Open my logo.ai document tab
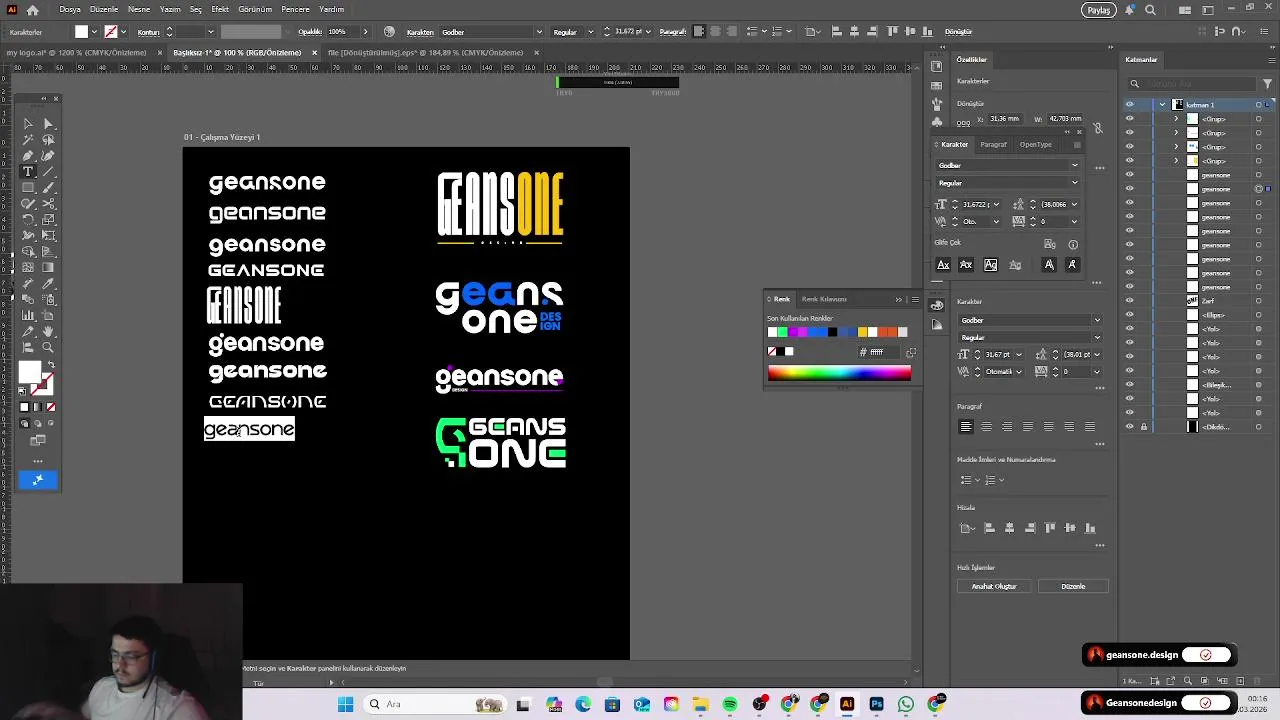 [76, 52]
